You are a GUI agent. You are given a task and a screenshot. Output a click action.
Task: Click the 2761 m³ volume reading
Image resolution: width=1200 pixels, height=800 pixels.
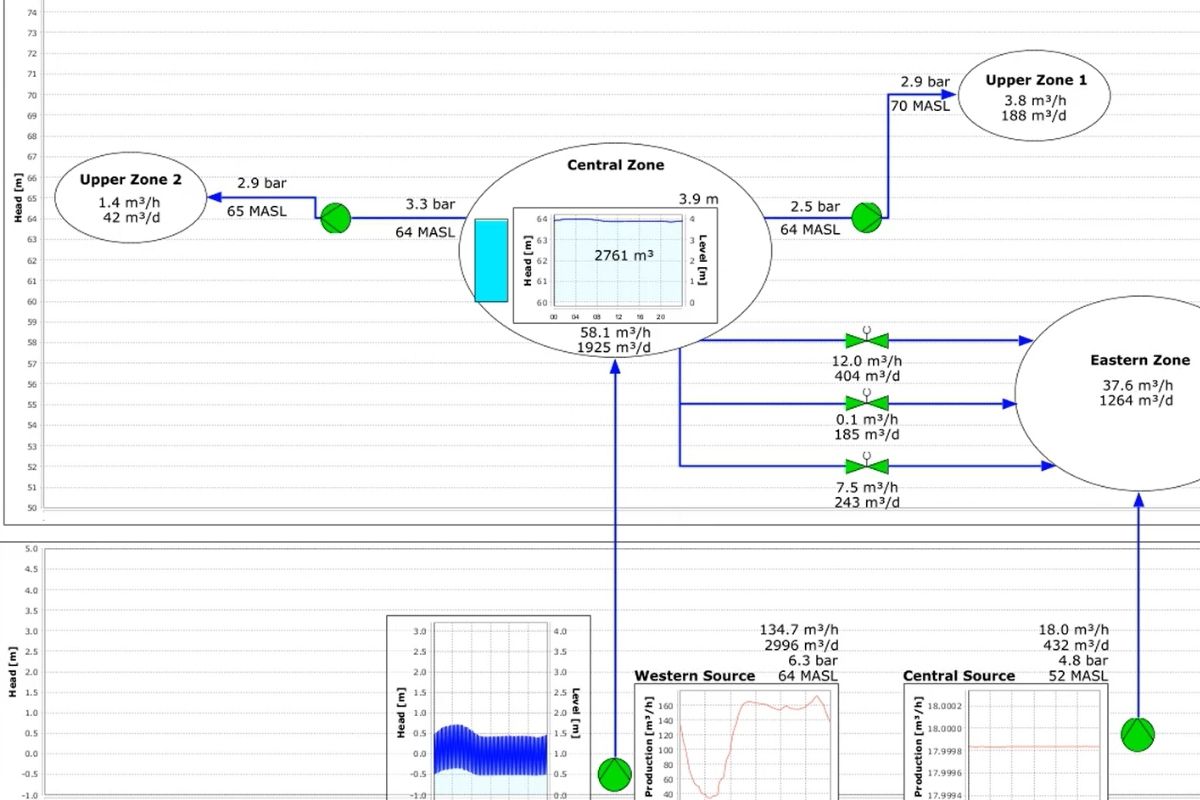pyautogui.click(x=624, y=255)
